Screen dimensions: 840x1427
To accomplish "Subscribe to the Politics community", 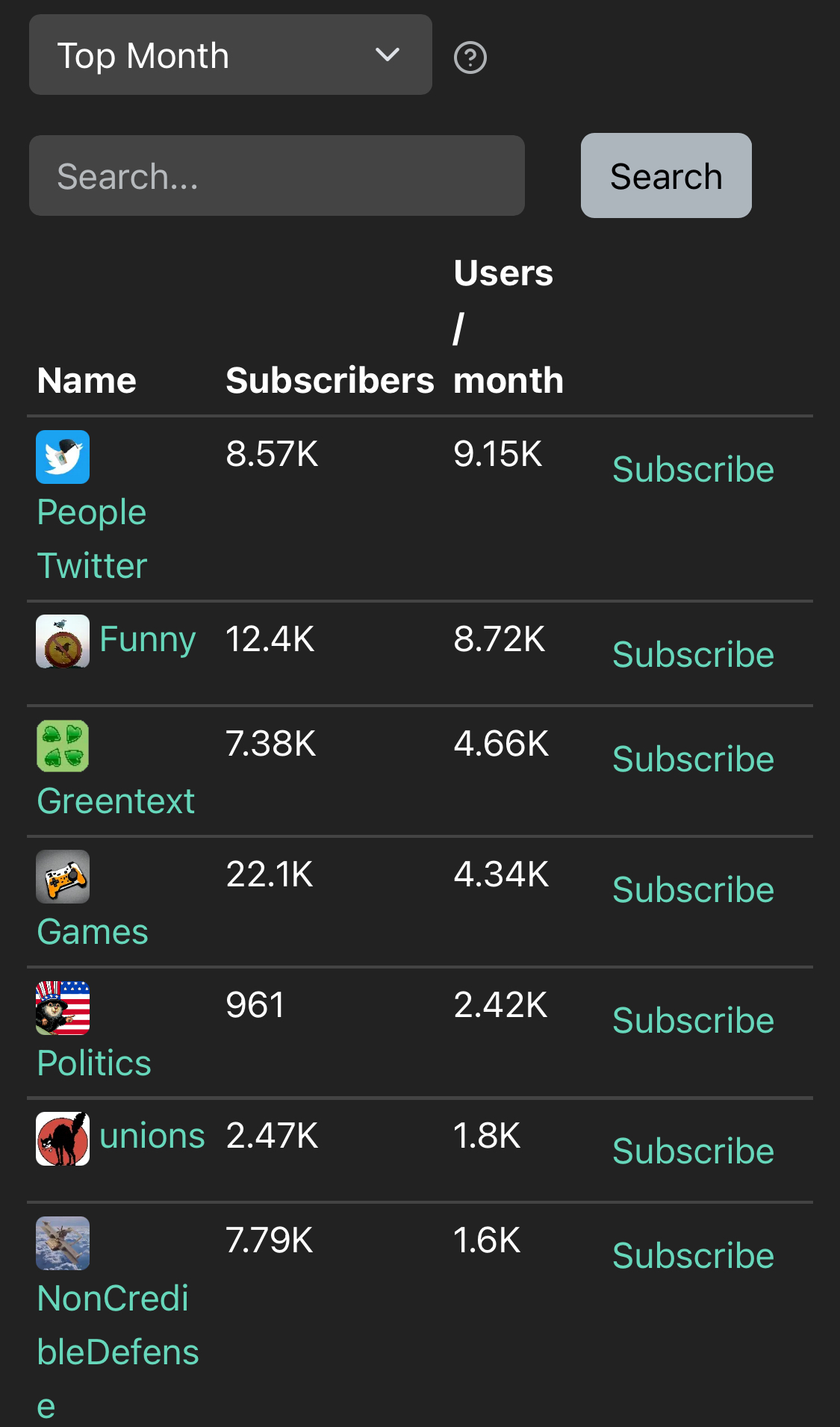I will tap(693, 1021).
